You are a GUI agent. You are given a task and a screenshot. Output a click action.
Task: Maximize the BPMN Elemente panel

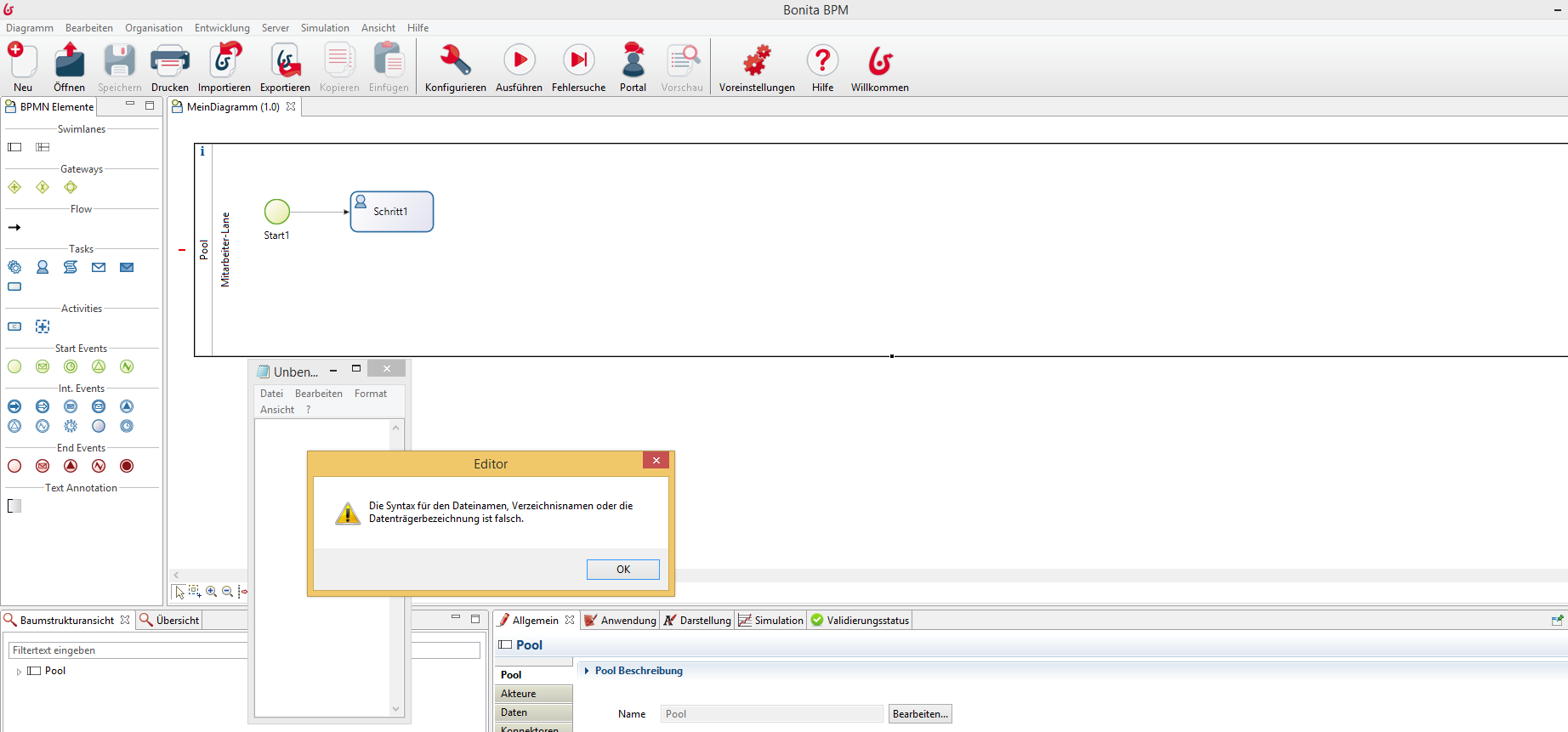pos(150,105)
